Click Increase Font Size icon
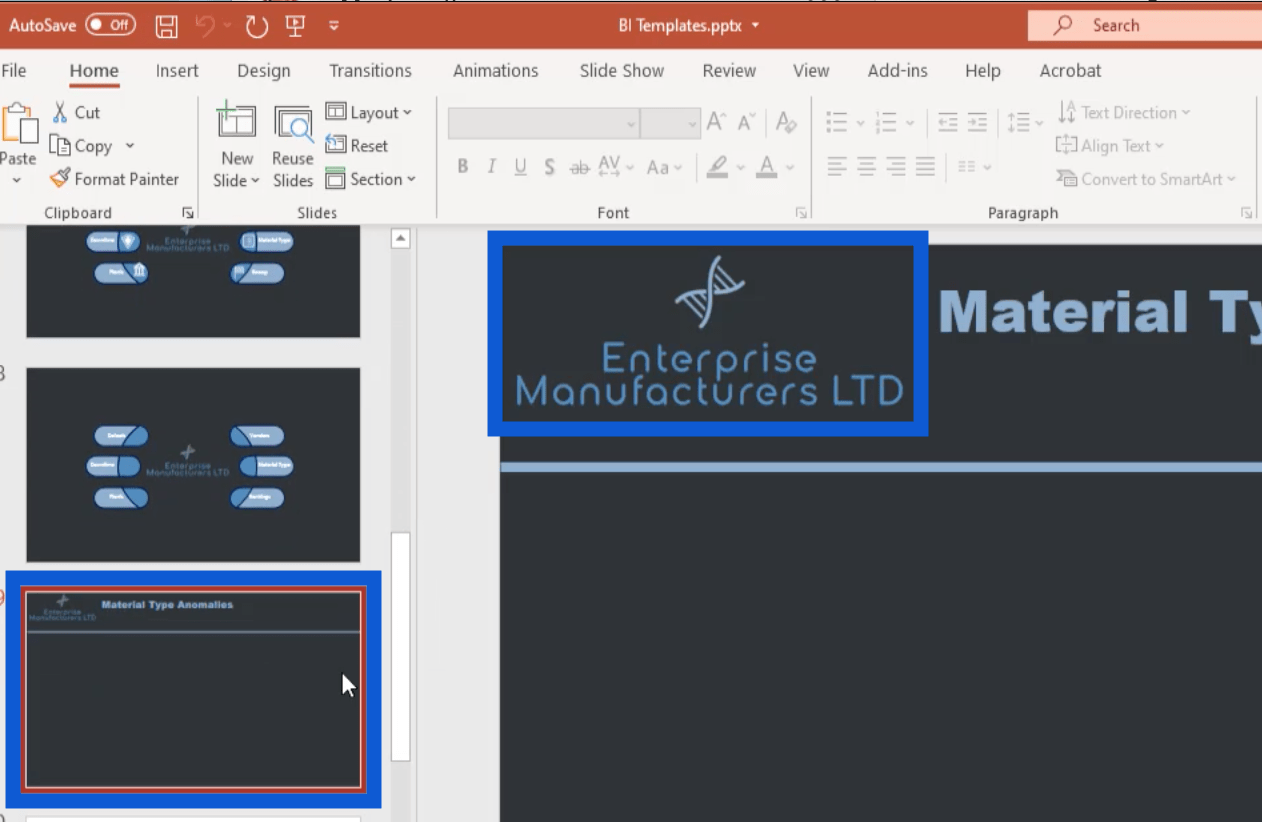This screenshot has height=822, width=1262. pyautogui.click(x=716, y=123)
